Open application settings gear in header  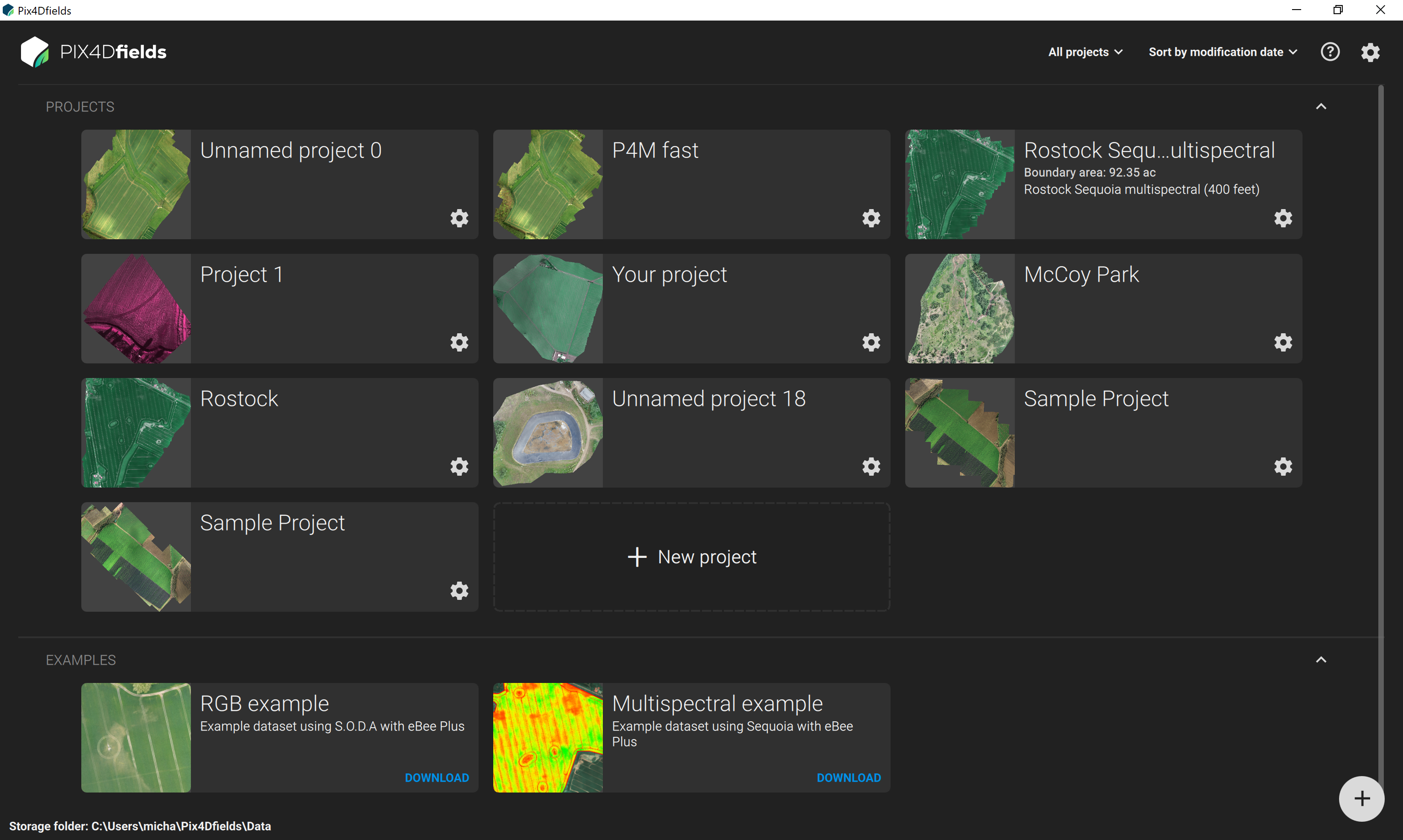pyautogui.click(x=1370, y=52)
